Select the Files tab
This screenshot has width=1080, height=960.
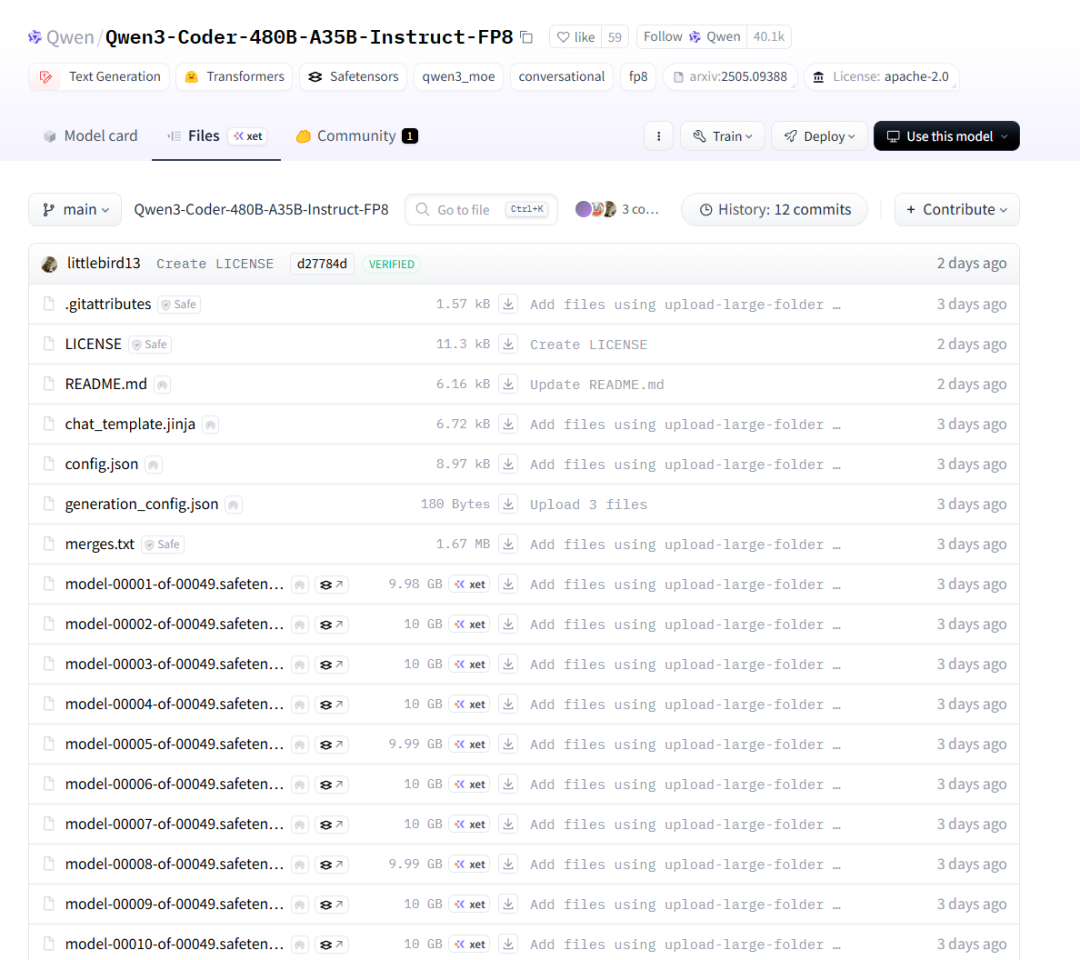click(x=216, y=136)
